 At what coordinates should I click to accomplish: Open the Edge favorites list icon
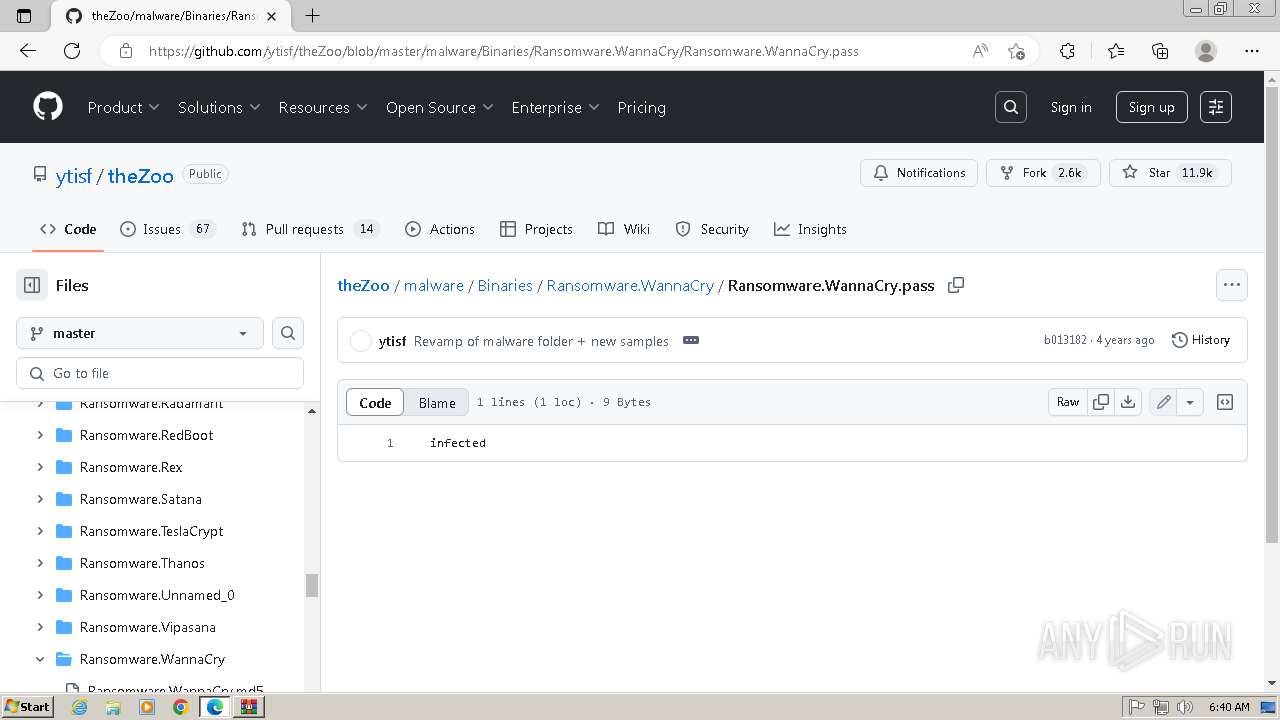point(1116,51)
